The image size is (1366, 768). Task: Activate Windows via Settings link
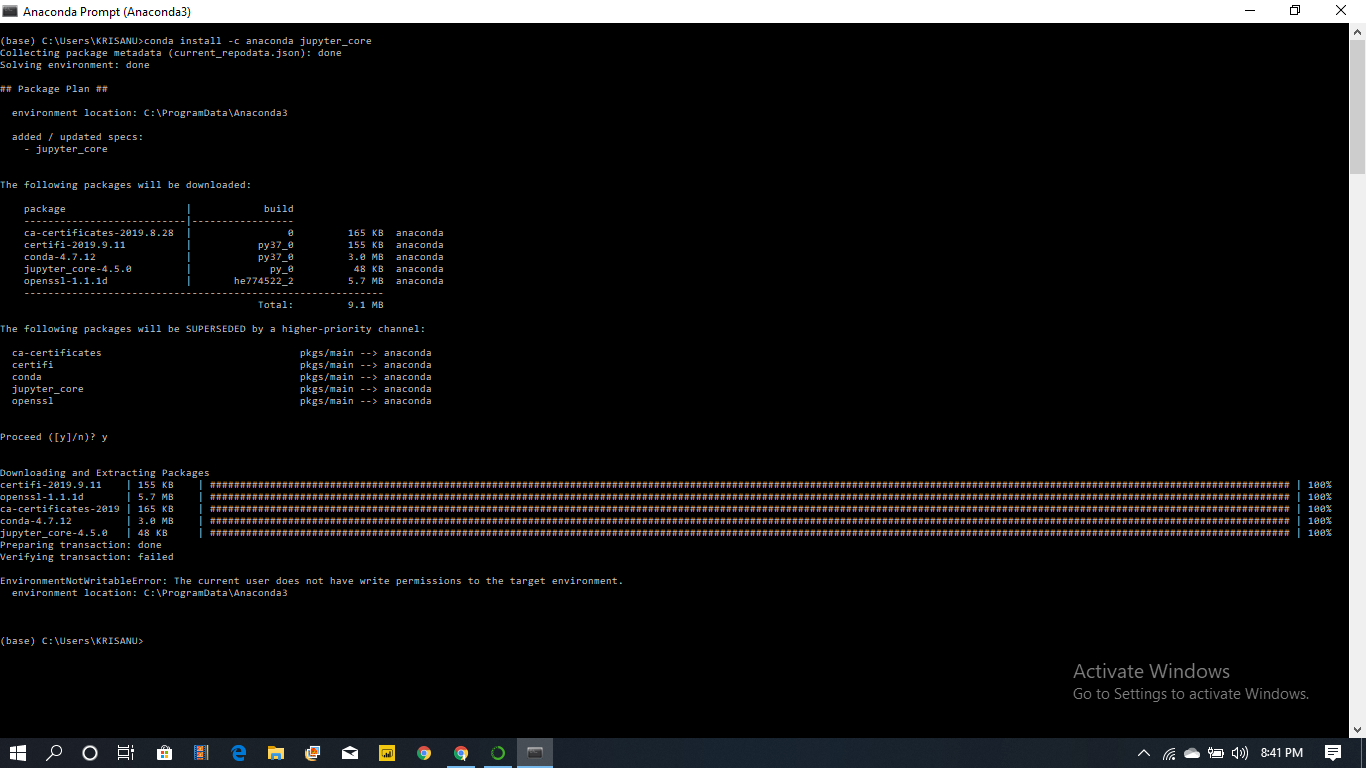(1190, 693)
